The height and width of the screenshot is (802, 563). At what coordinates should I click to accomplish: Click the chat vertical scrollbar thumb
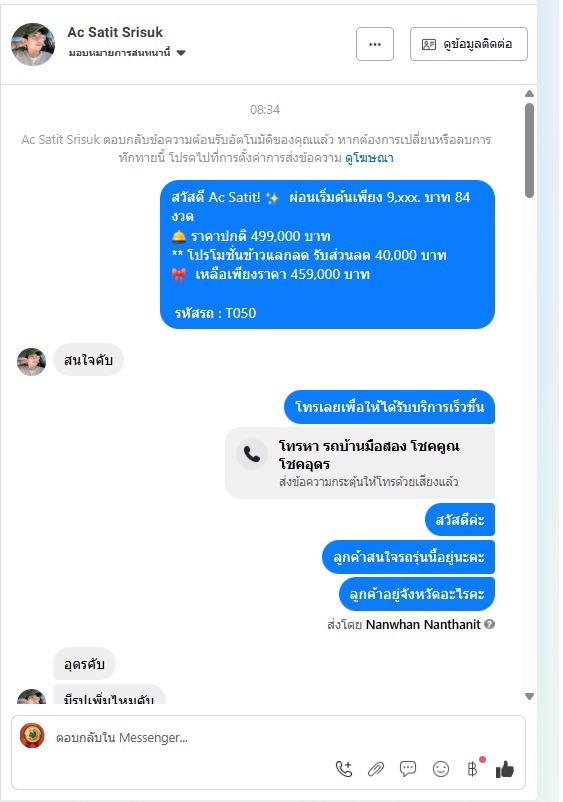pos(529,150)
